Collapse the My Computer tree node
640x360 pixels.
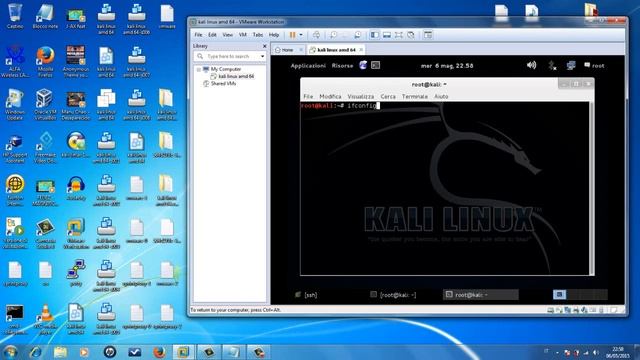click(199, 69)
